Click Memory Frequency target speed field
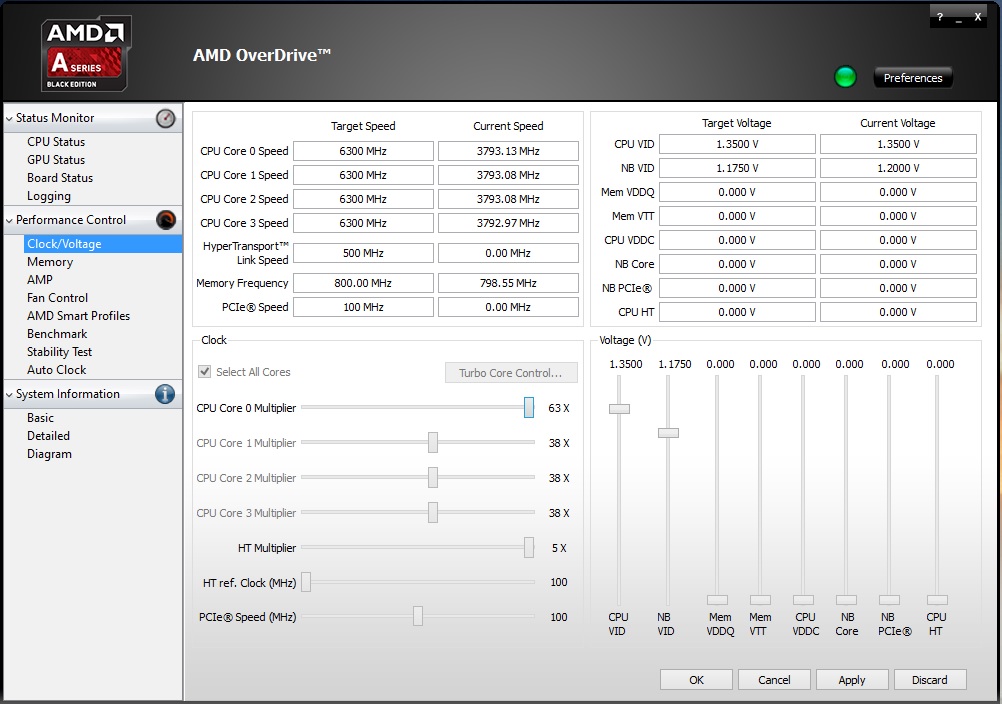Viewport: 1002px width, 704px height. click(363, 283)
